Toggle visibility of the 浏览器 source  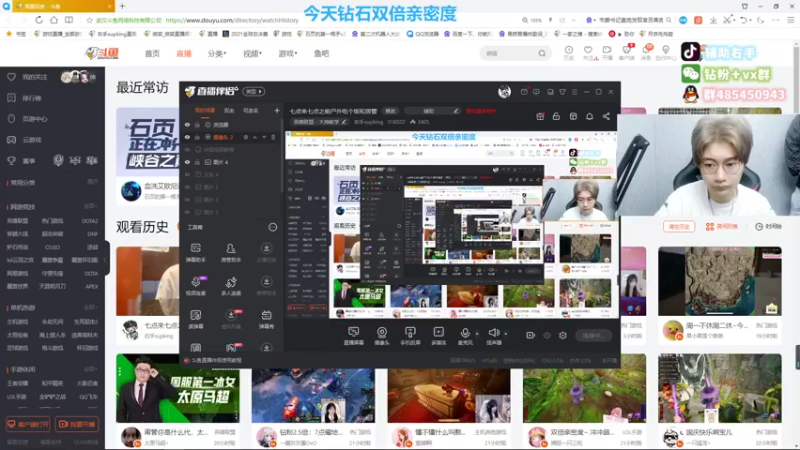click(187, 124)
